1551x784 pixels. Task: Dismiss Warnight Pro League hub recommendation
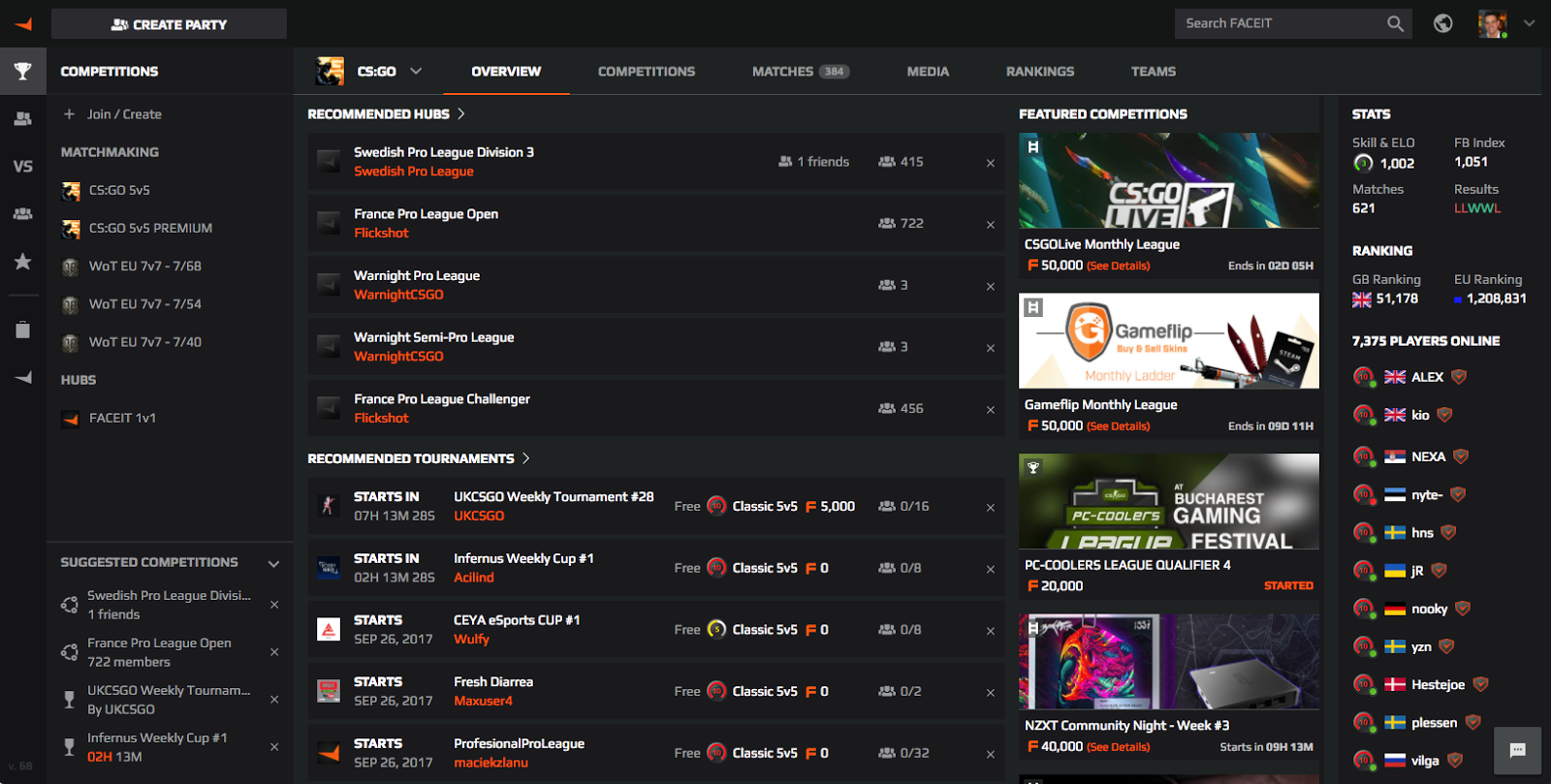click(991, 287)
